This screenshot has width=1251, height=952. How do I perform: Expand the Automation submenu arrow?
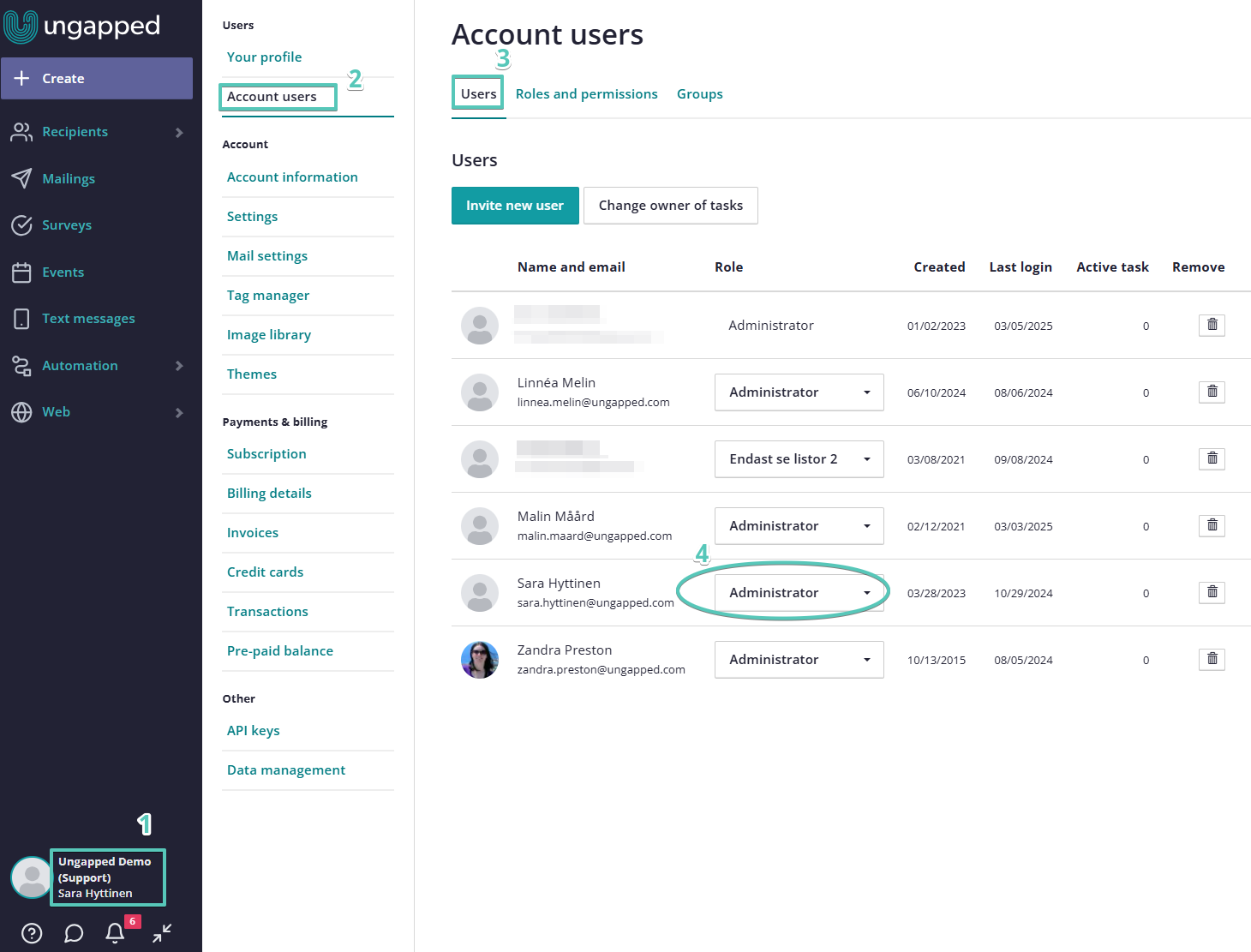[179, 366]
